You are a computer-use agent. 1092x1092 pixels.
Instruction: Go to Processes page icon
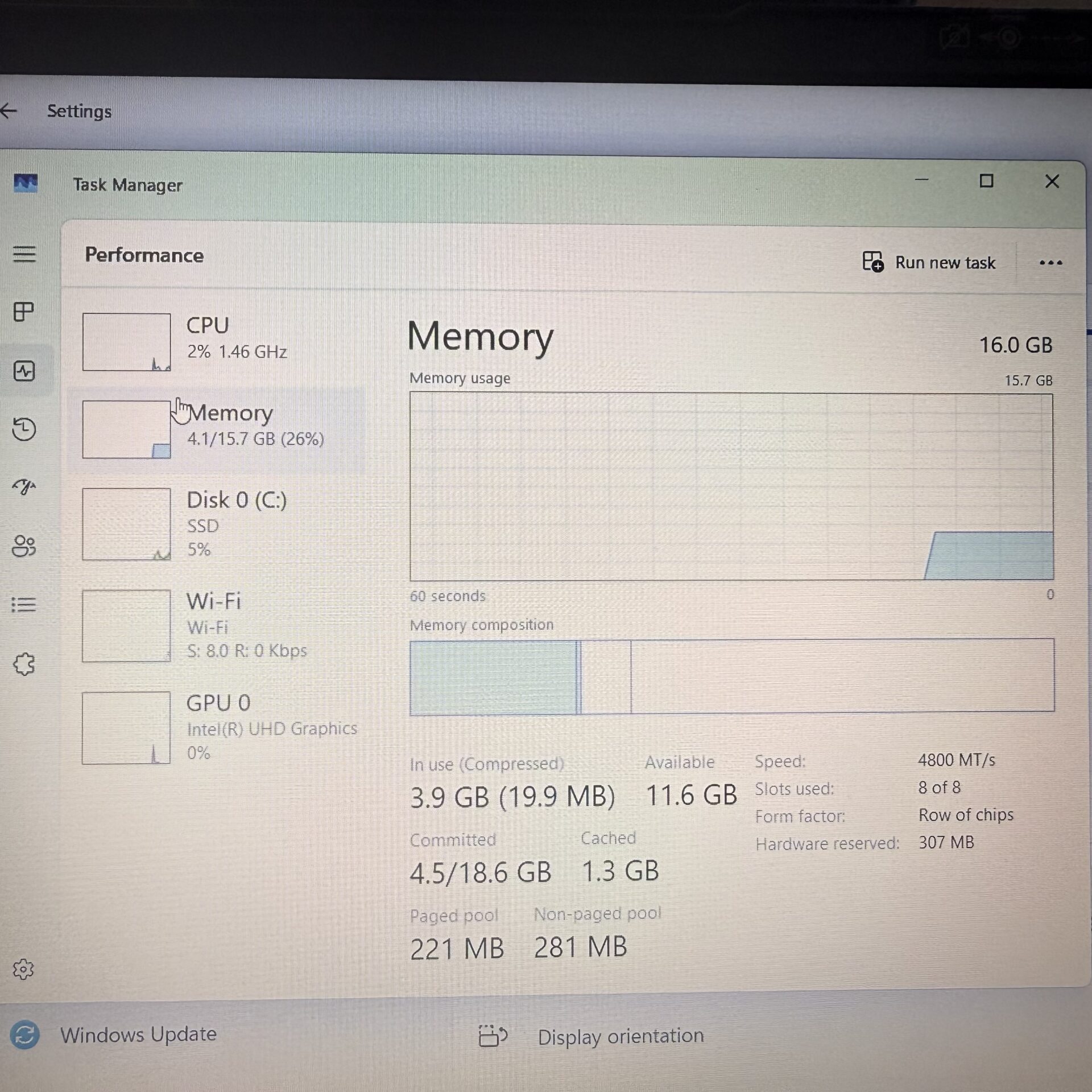pyautogui.click(x=24, y=312)
